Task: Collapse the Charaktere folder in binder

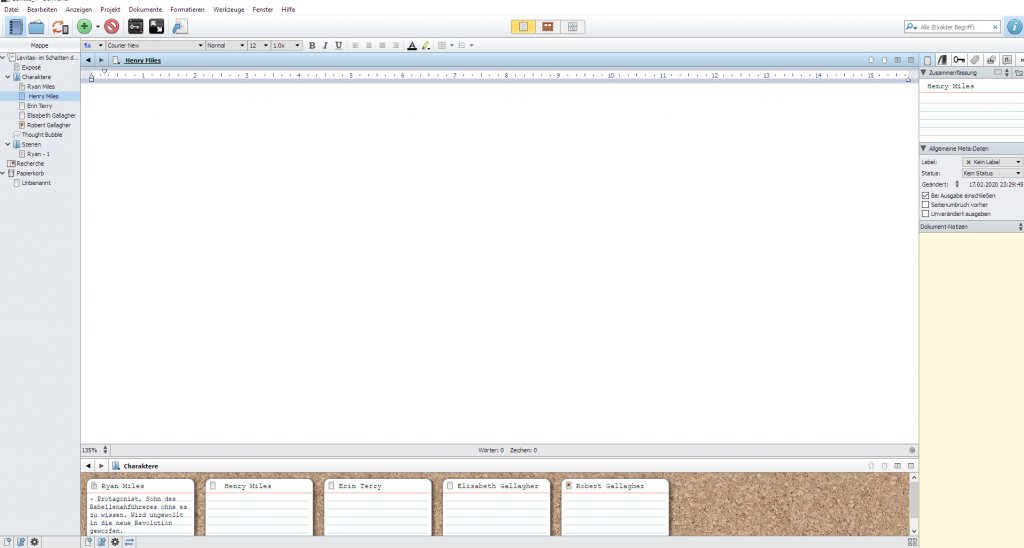Action: (x=8, y=77)
